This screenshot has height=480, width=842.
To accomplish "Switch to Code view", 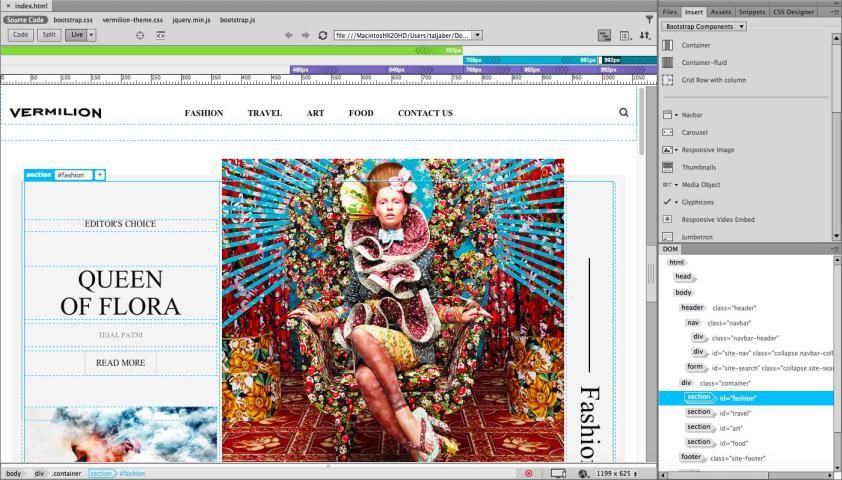I will pyautogui.click(x=20, y=35).
